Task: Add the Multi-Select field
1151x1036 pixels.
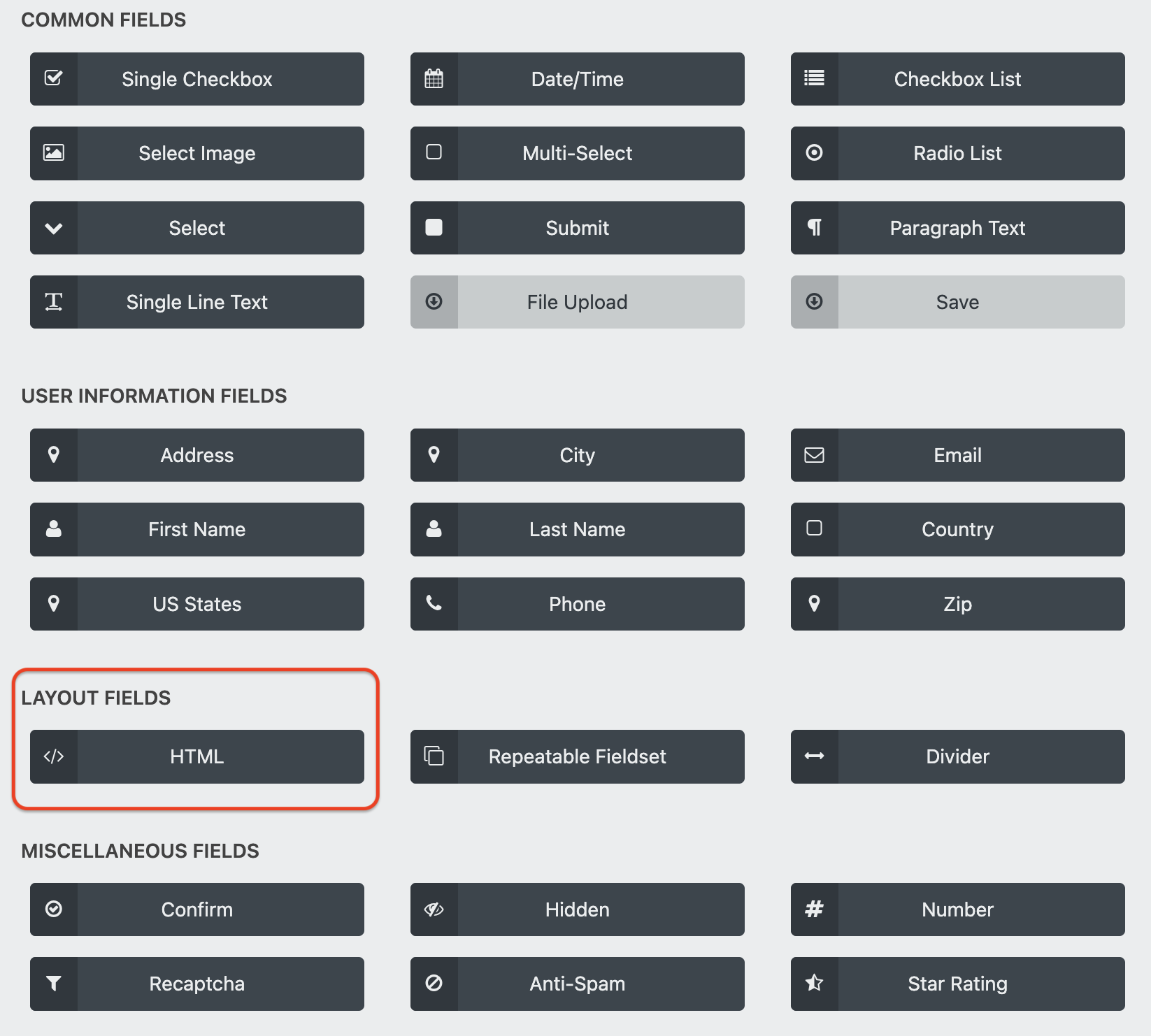Action: (577, 153)
